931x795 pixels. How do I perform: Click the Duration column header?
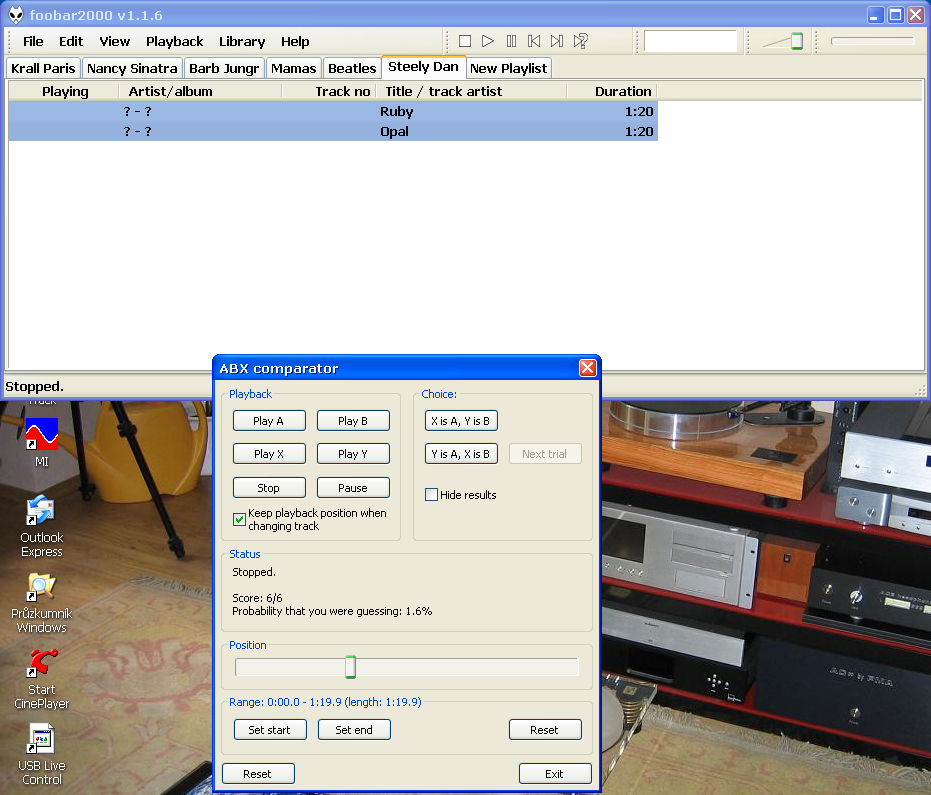coord(612,91)
